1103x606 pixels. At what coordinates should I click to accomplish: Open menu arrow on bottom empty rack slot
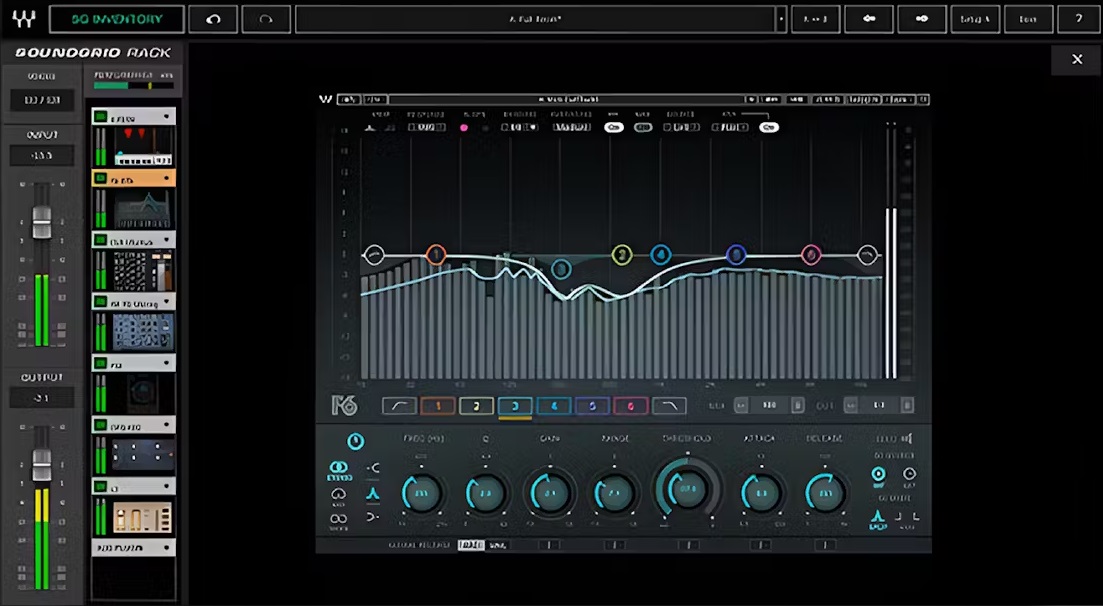click(167, 547)
